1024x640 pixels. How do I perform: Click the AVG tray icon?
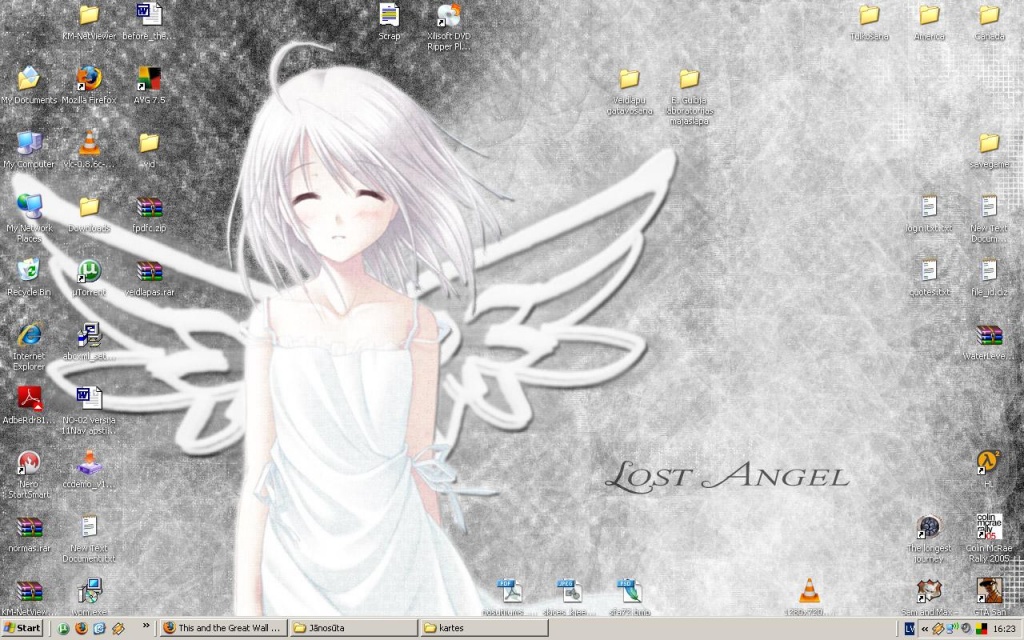[x=981, y=628]
